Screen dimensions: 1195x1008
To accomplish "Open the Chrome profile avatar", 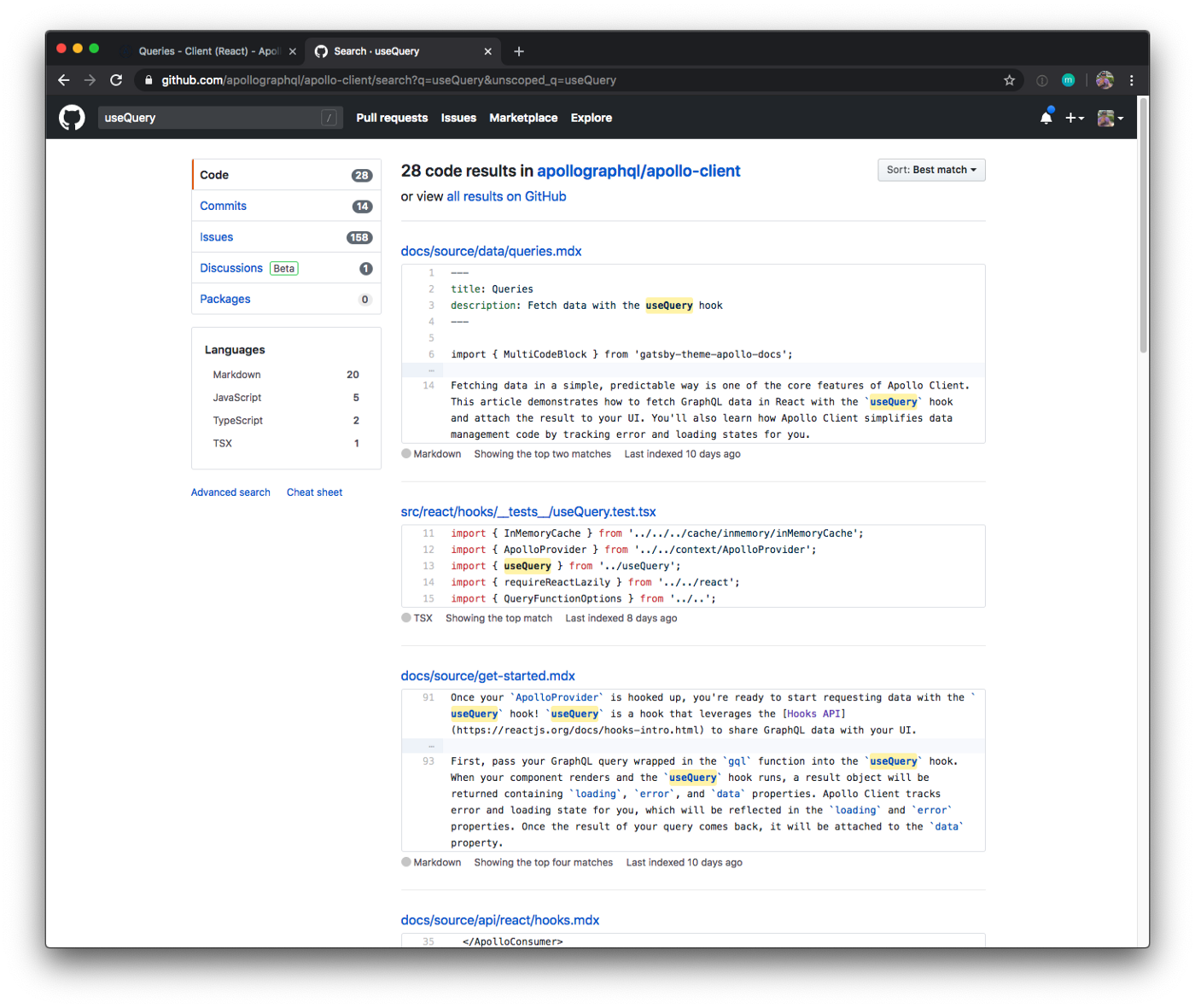I will point(1105,80).
